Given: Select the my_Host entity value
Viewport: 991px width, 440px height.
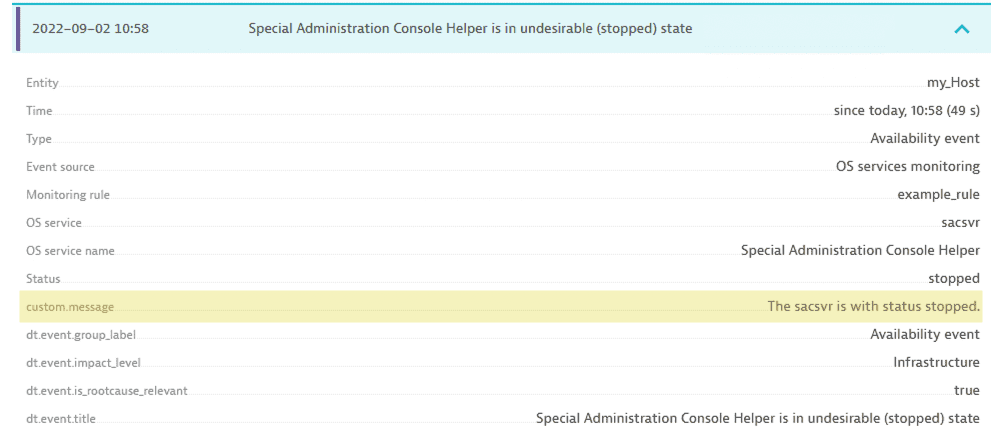Looking at the screenshot, I should pos(953,83).
